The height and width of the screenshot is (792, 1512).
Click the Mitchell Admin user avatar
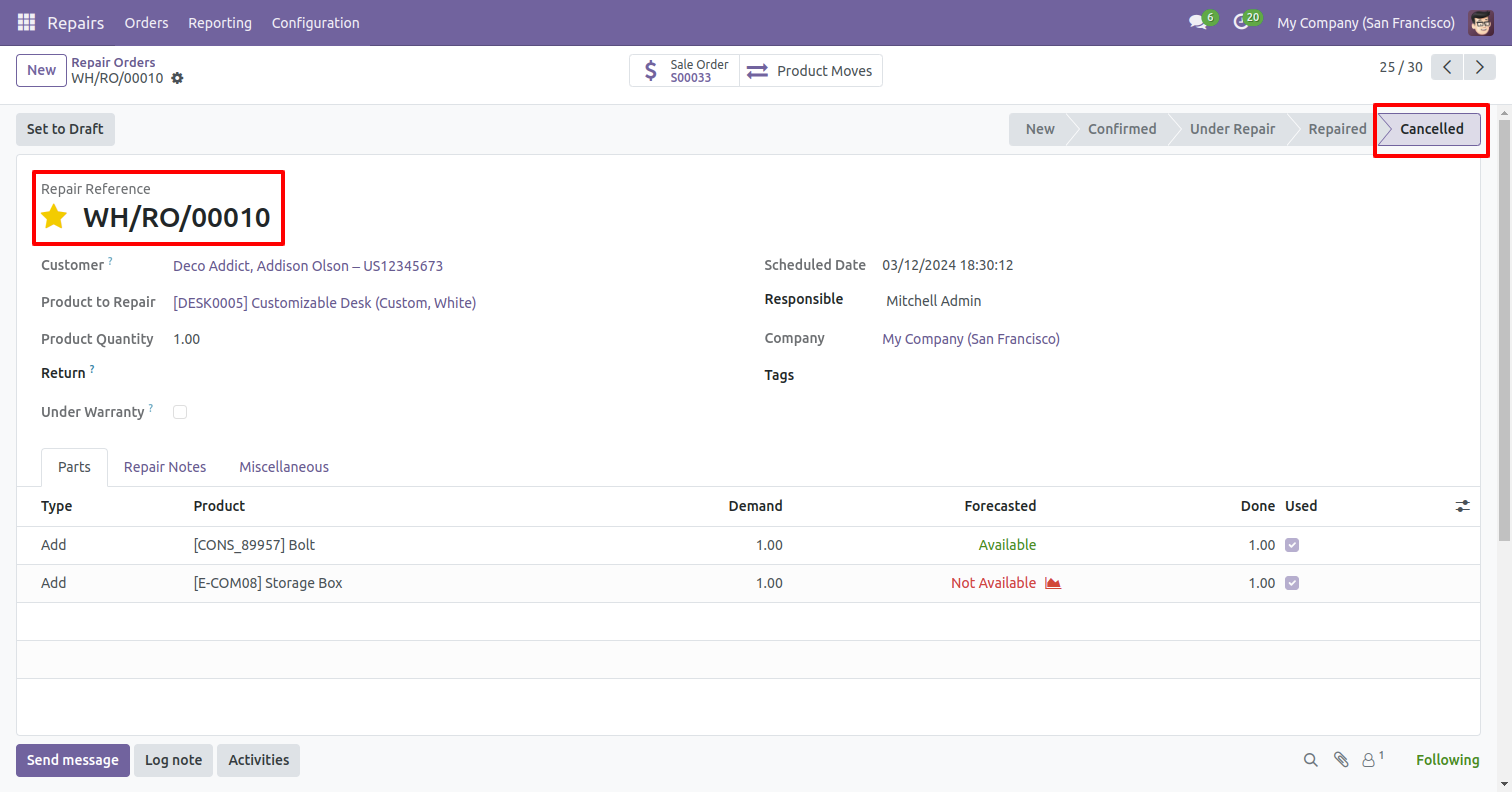point(1481,22)
